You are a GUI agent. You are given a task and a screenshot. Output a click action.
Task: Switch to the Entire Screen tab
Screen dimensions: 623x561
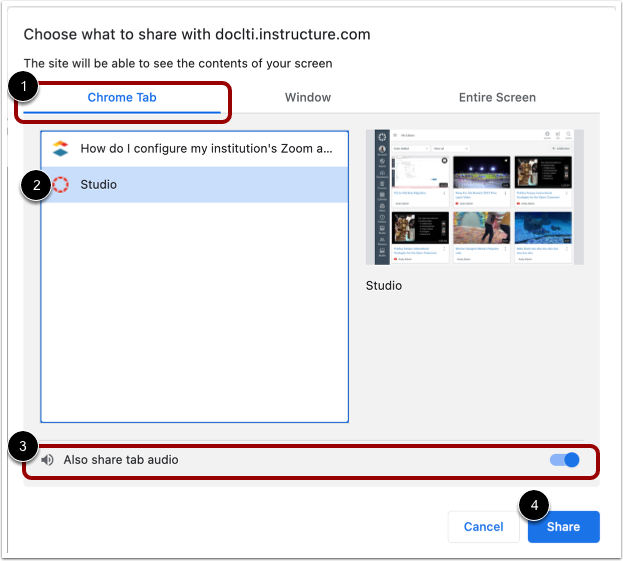[x=497, y=98]
